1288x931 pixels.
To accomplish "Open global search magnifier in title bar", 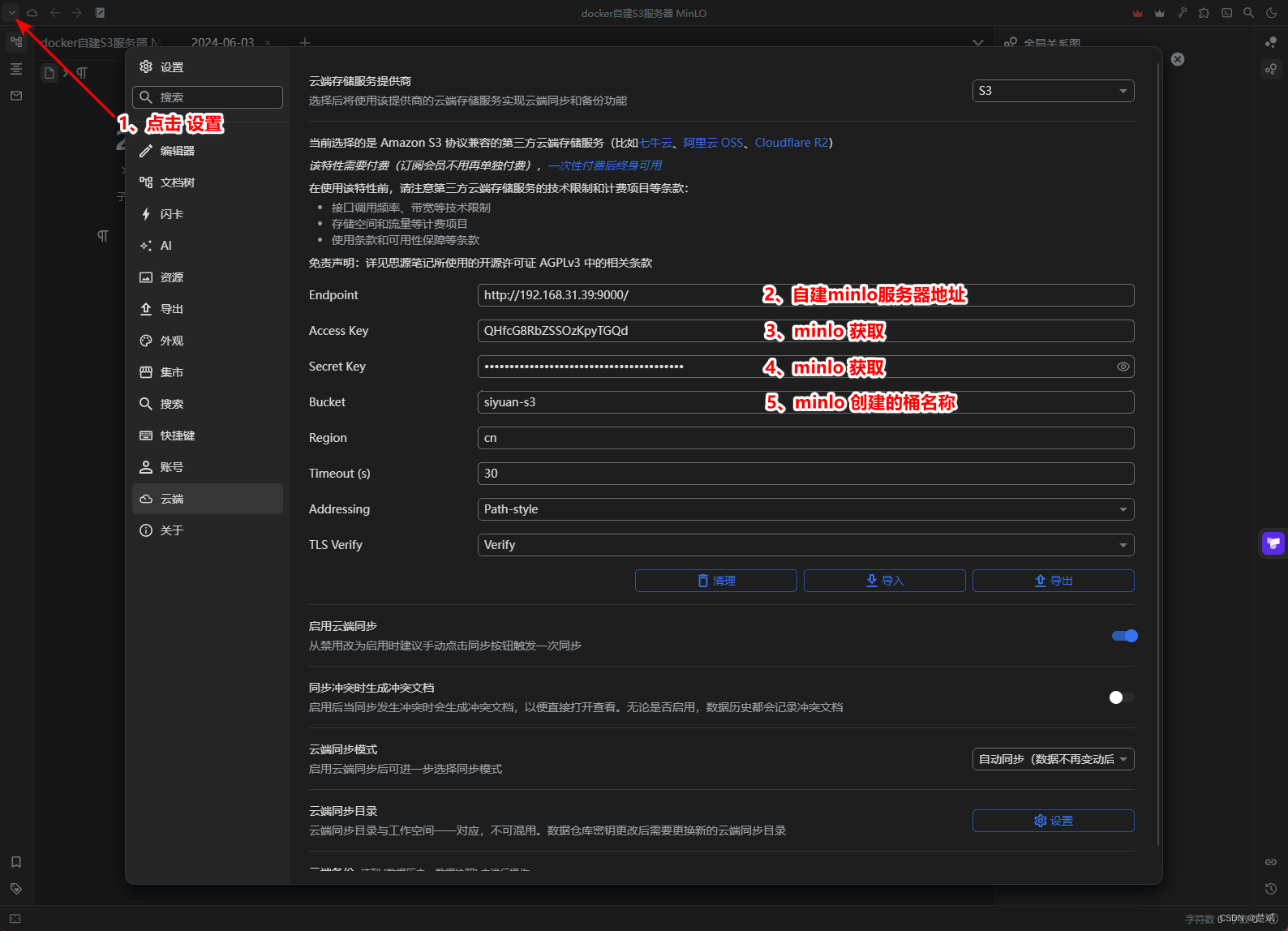I will (x=1249, y=13).
